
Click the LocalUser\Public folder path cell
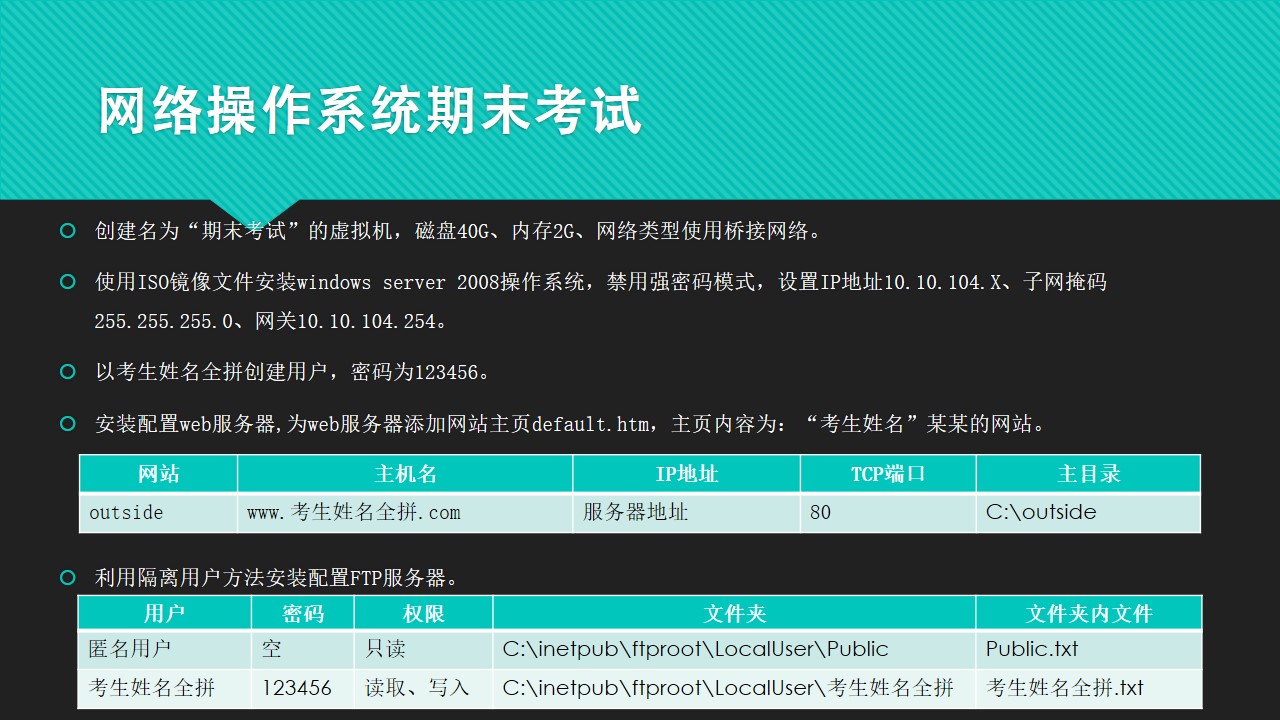click(x=734, y=649)
